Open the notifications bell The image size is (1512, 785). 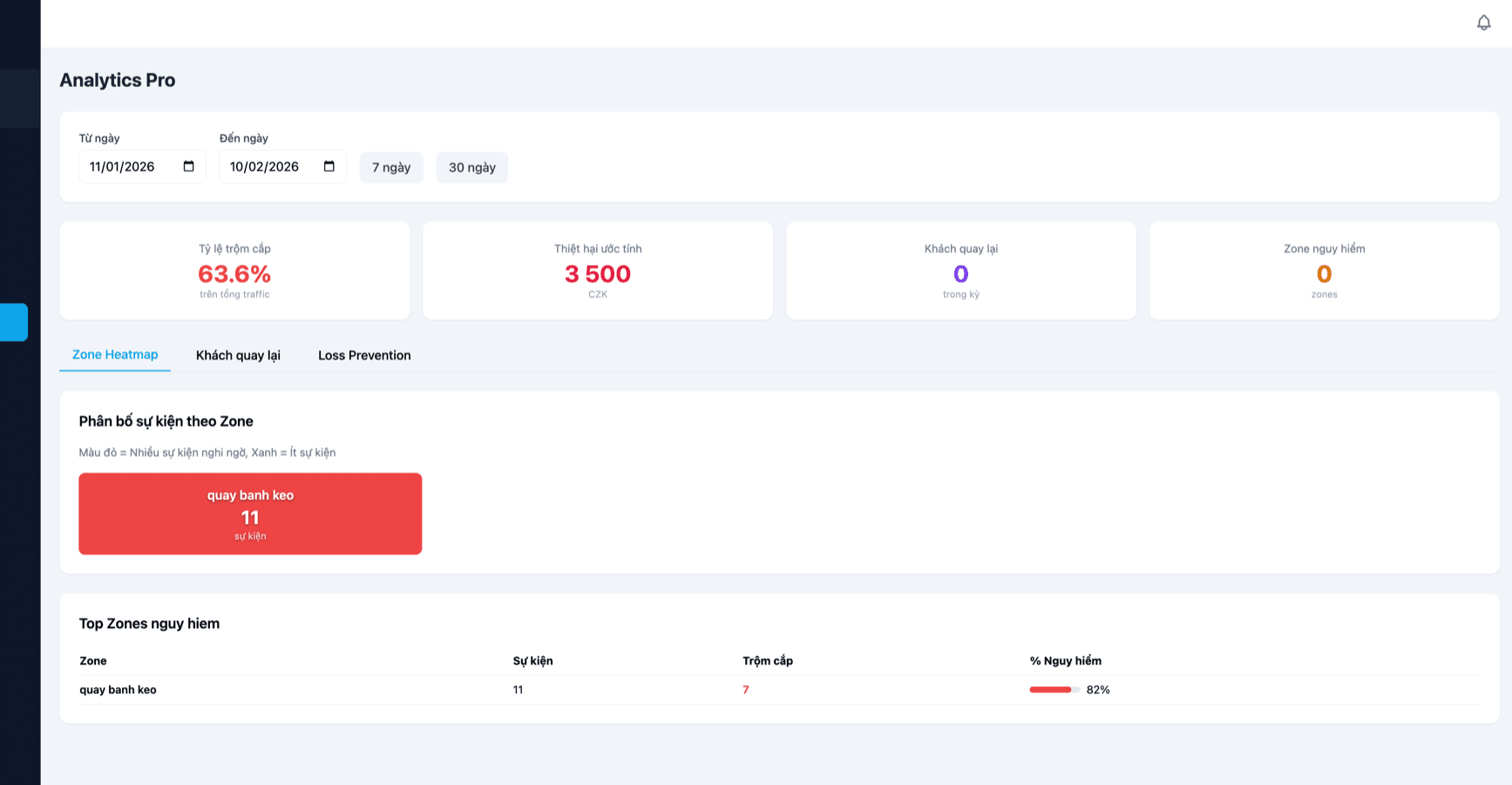(1483, 23)
